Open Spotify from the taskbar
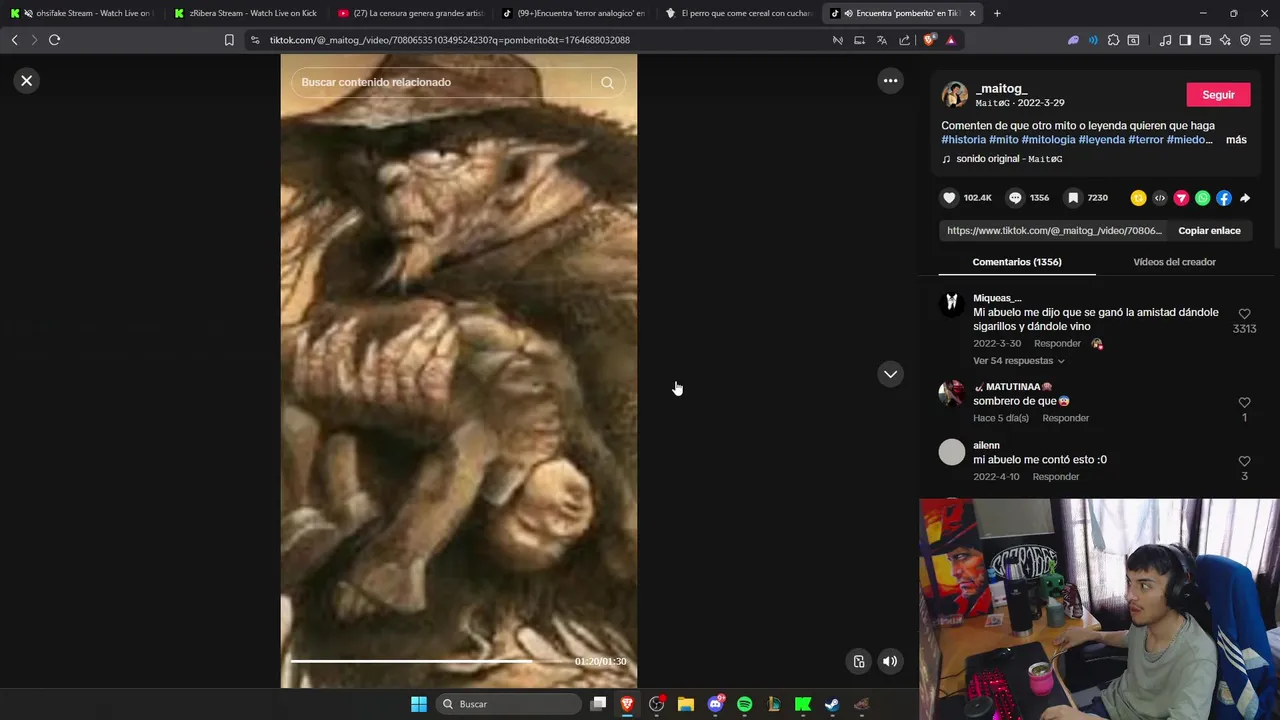Image resolution: width=1280 pixels, height=720 pixels. click(744, 704)
